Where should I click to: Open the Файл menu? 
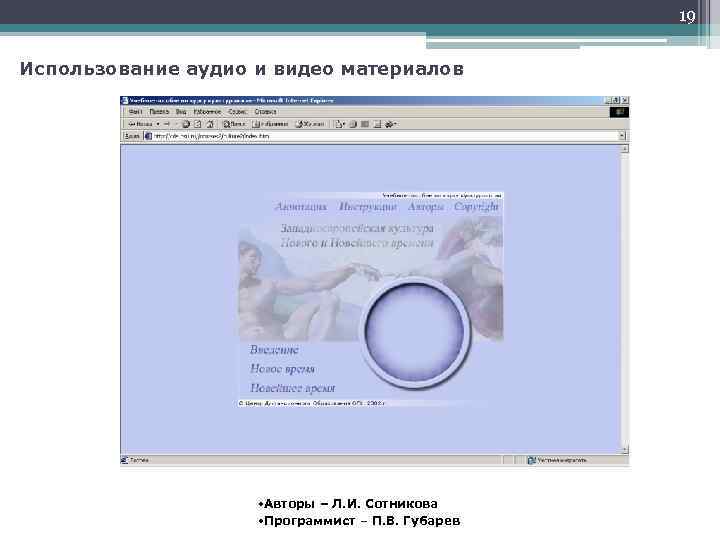click(135, 112)
